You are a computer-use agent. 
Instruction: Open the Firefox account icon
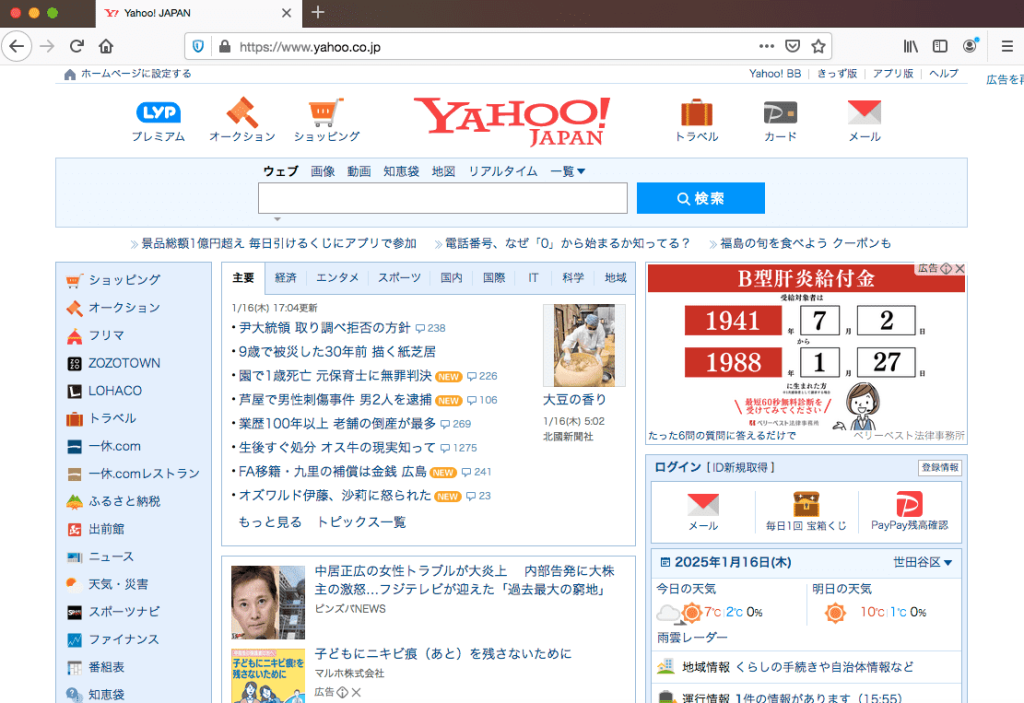(x=970, y=46)
